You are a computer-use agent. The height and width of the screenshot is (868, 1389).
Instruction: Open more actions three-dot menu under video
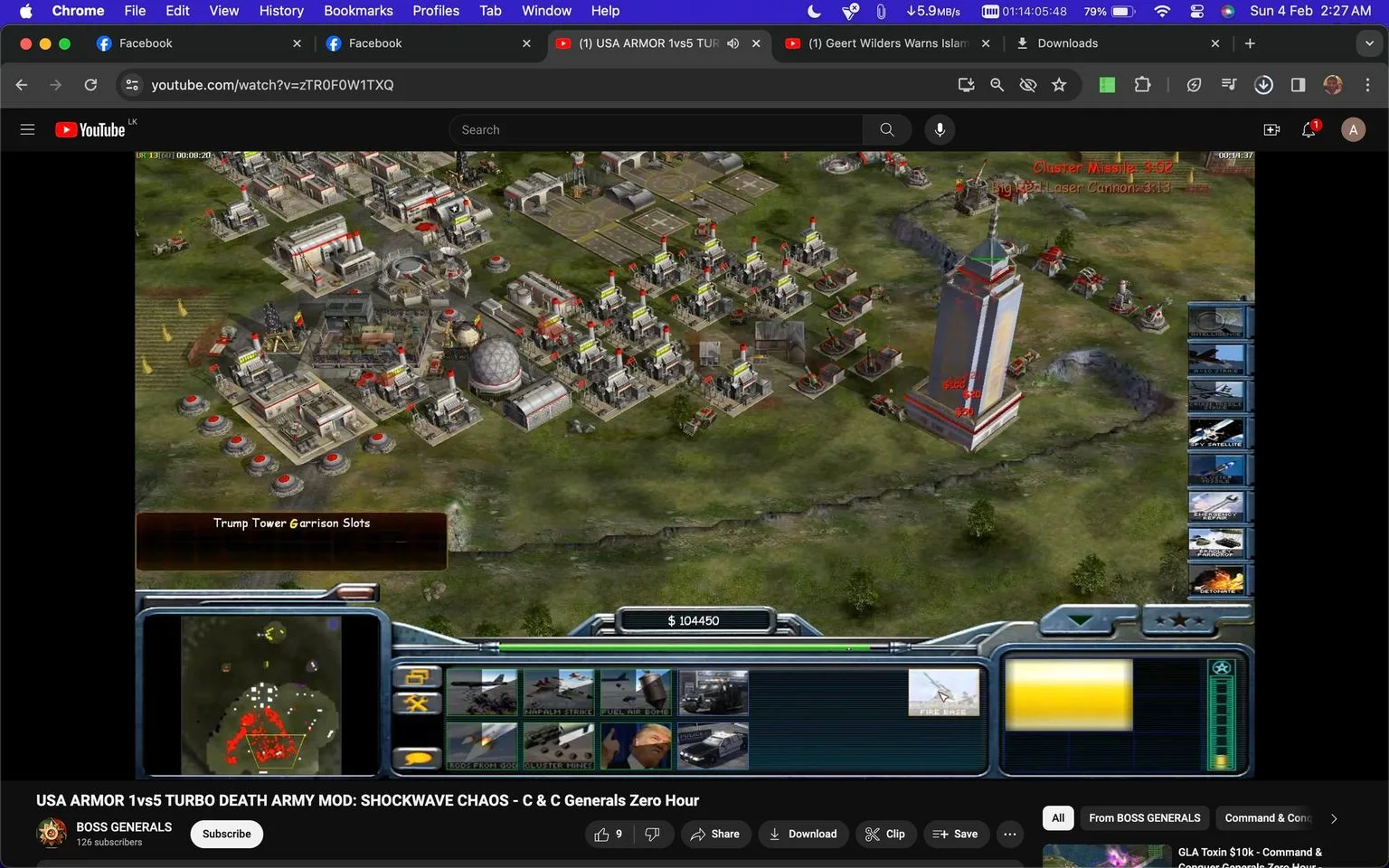pos(1010,835)
